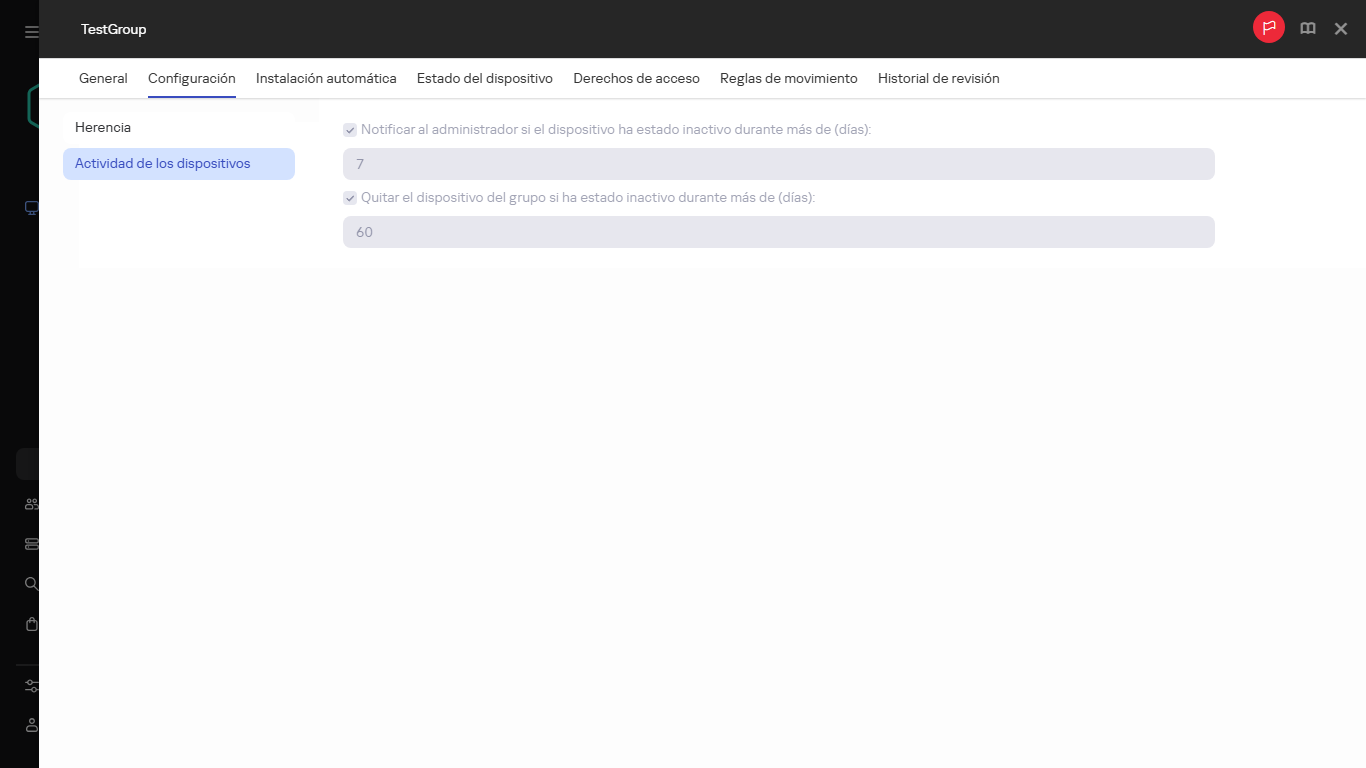Screen dimensions: 1366x768
Task: Open the hamburger navigation menu
Action: pos(29,29)
